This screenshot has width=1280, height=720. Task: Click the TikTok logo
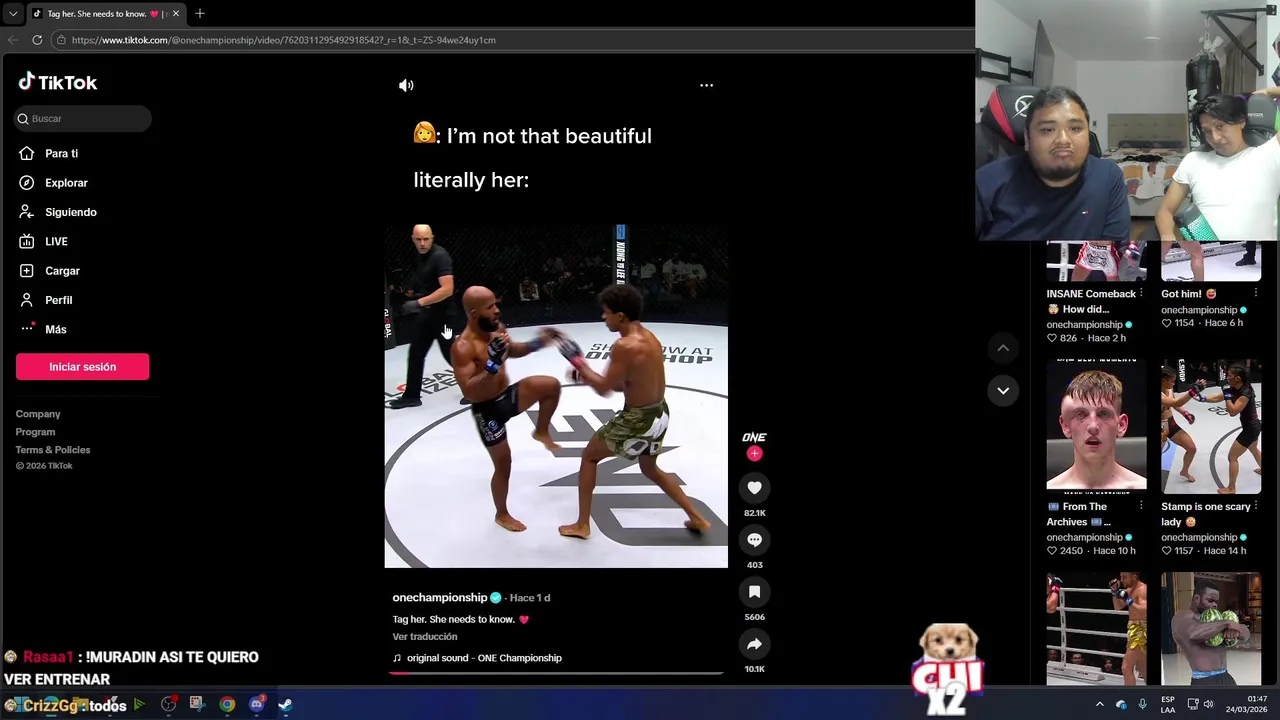58,82
